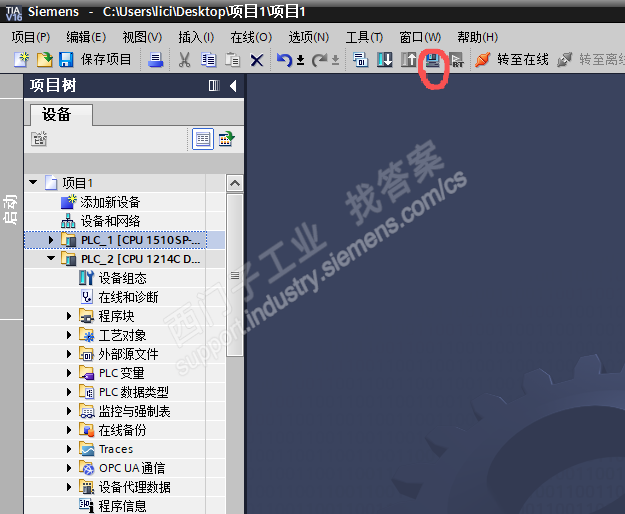Click the start runtime RT icon

(x=456, y=60)
